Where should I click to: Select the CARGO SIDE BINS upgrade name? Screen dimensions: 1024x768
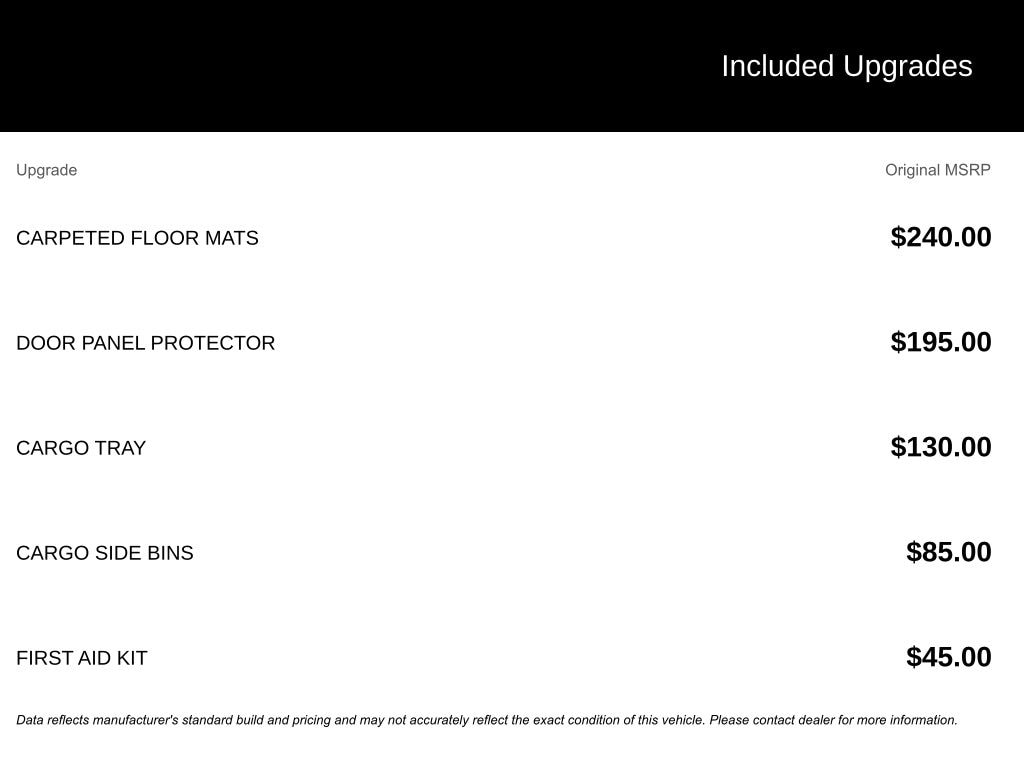tap(104, 553)
